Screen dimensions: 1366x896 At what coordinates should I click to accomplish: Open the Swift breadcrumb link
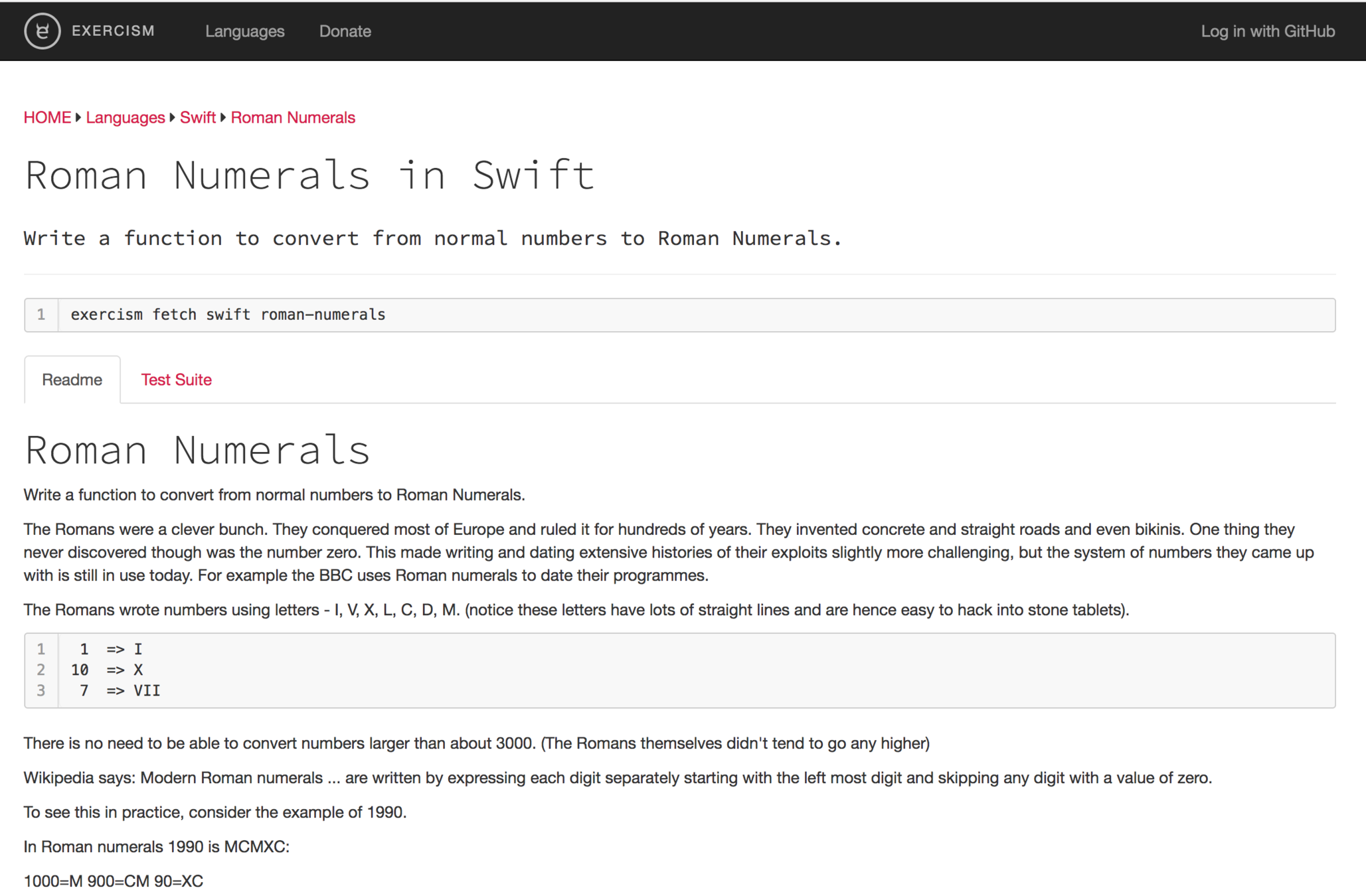coord(197,117)
